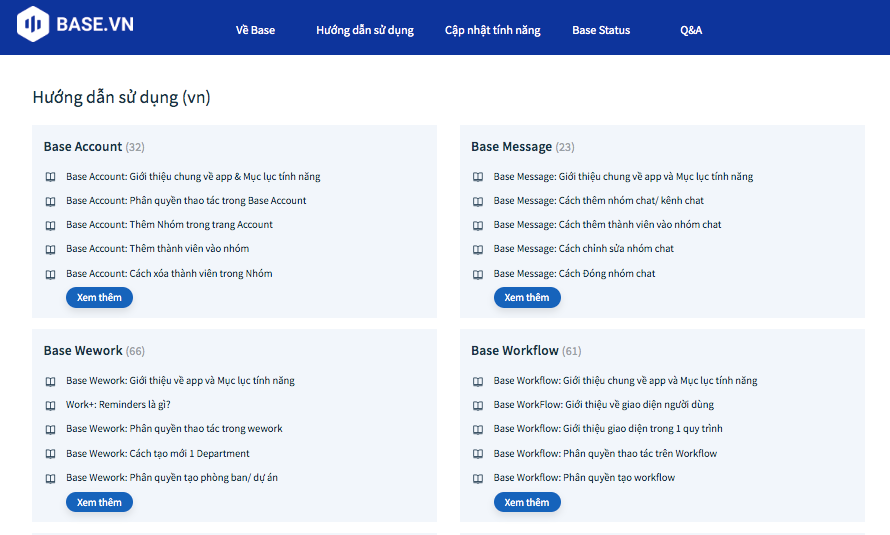Open article Cách thêm thành viên vào nhóm chat

(x=607, y=224)
